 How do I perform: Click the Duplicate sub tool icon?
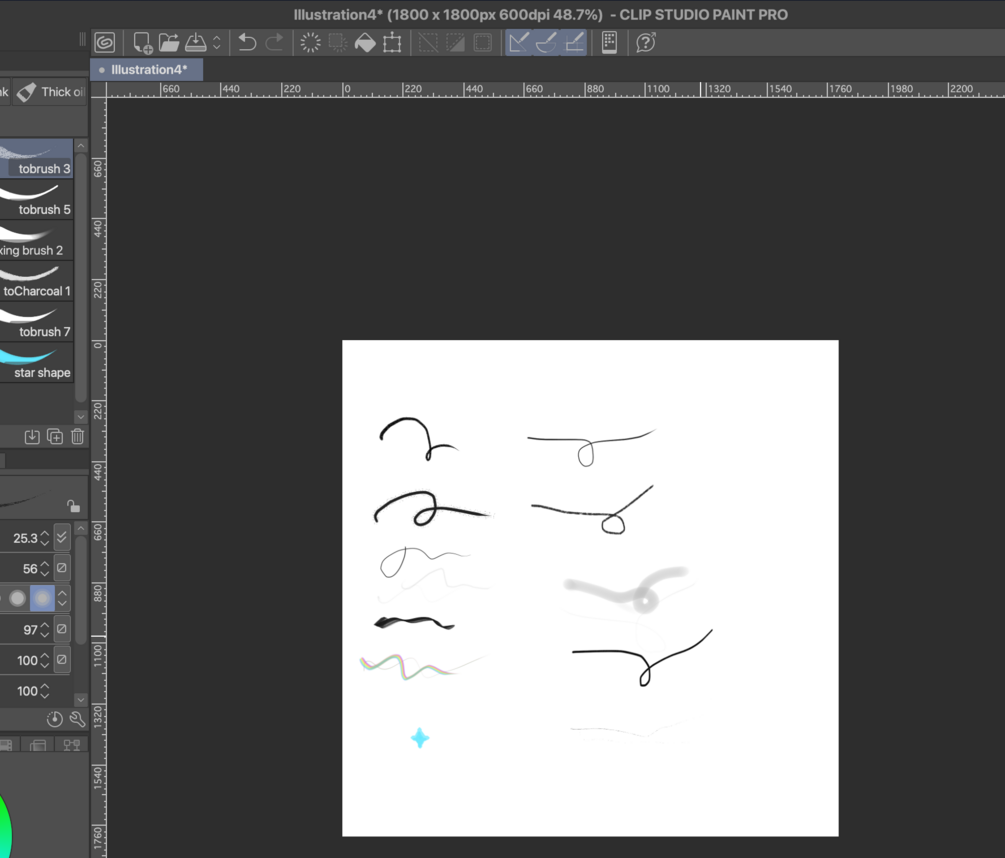pyautogui.click(x=55, y=437)
